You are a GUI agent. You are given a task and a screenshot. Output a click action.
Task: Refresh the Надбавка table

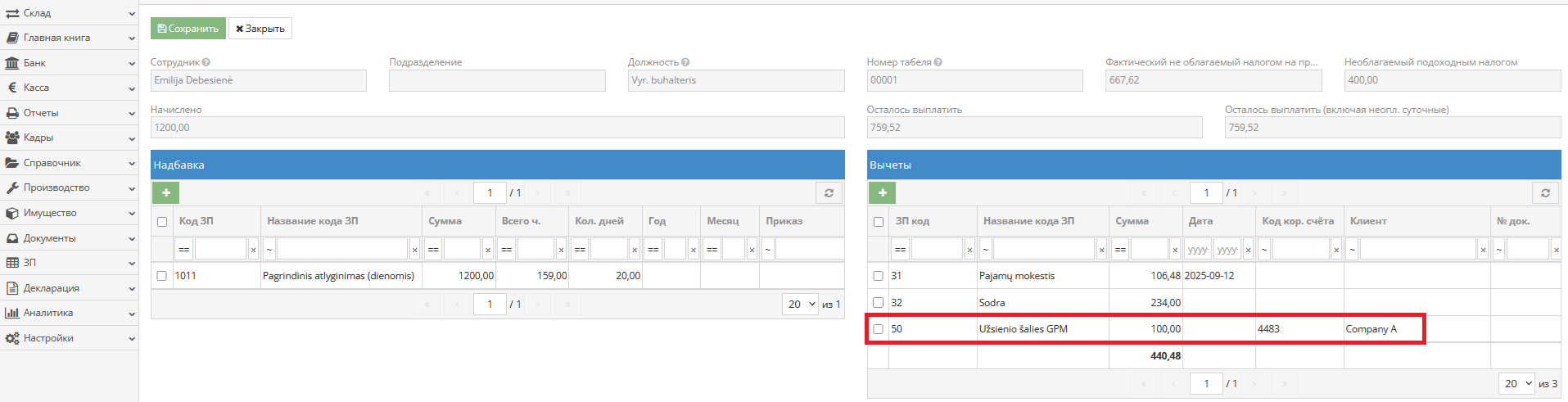coord(829,192)
